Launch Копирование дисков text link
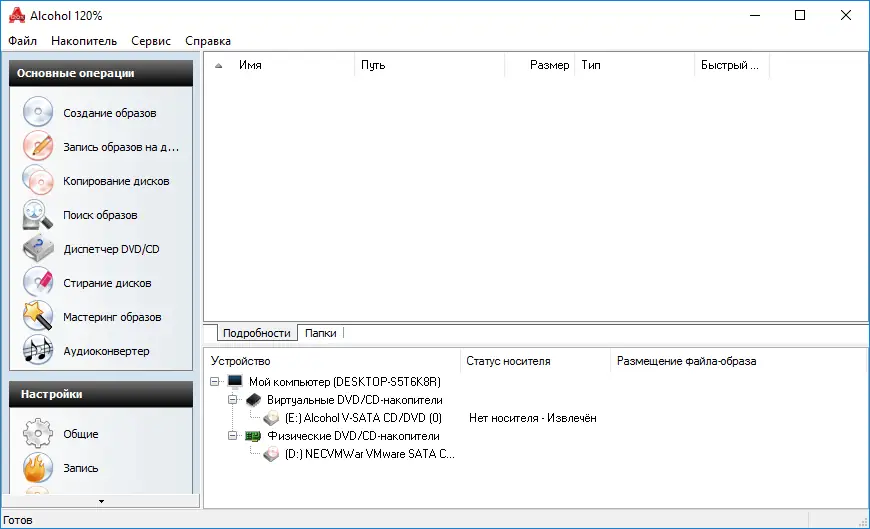The image size is (870, 529). point(116,181)
